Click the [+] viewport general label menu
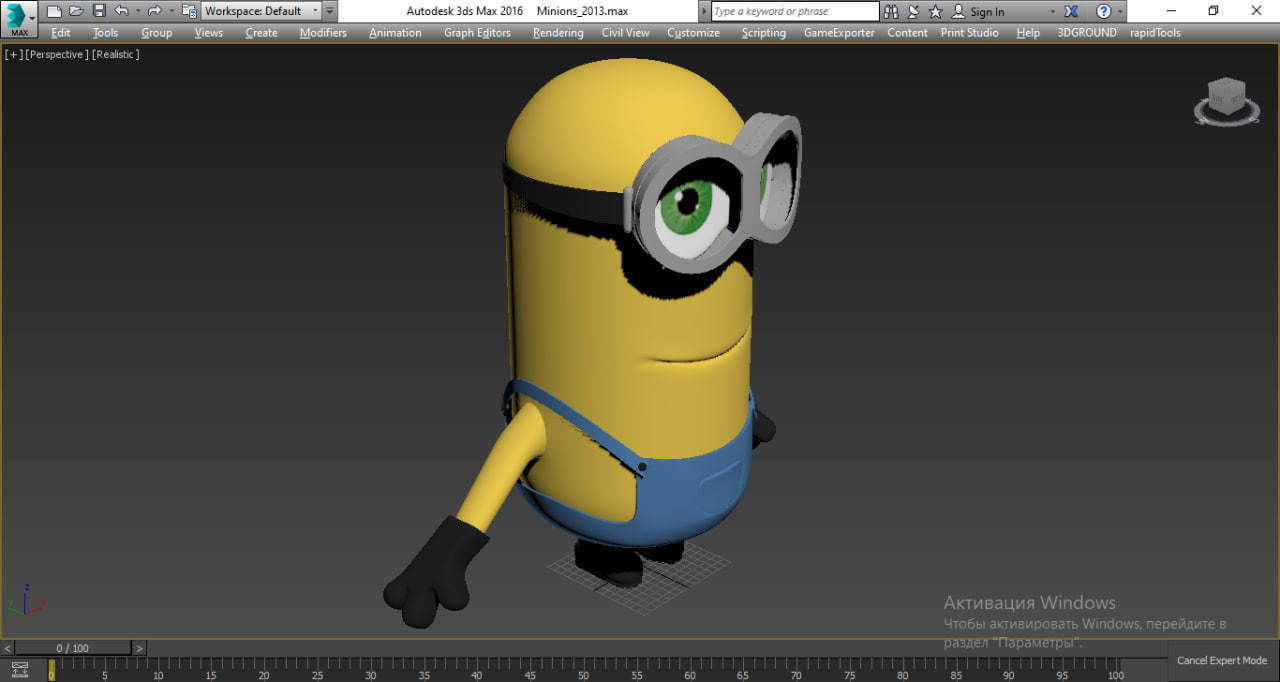 click(13, 54)
